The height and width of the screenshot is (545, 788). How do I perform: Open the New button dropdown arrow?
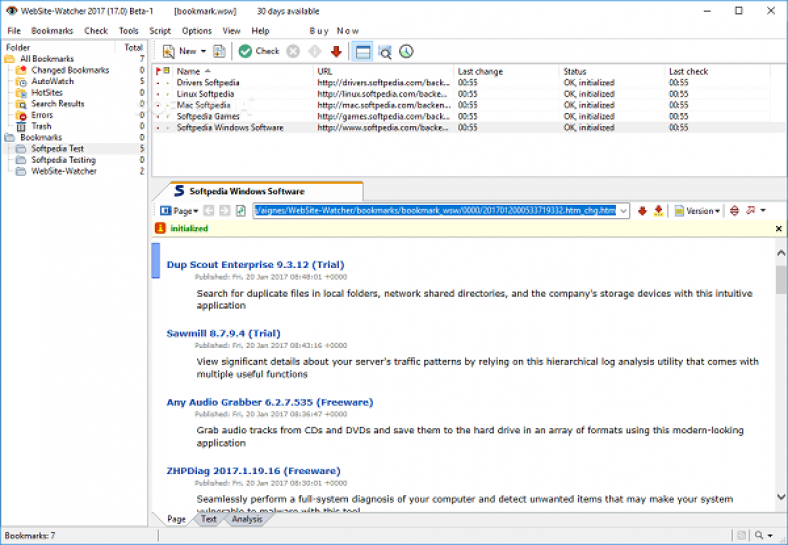(203, 51)
